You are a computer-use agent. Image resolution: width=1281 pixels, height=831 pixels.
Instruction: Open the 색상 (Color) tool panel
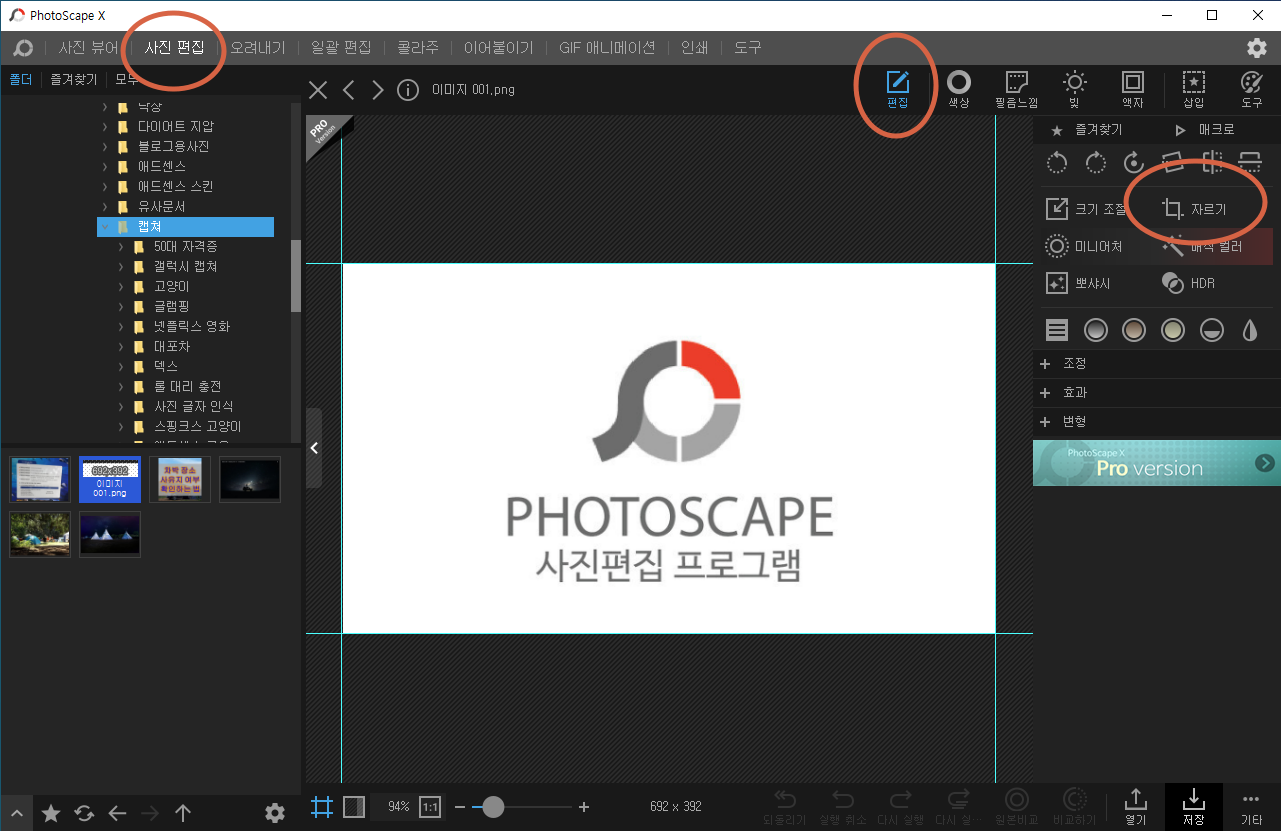(958, 88)
